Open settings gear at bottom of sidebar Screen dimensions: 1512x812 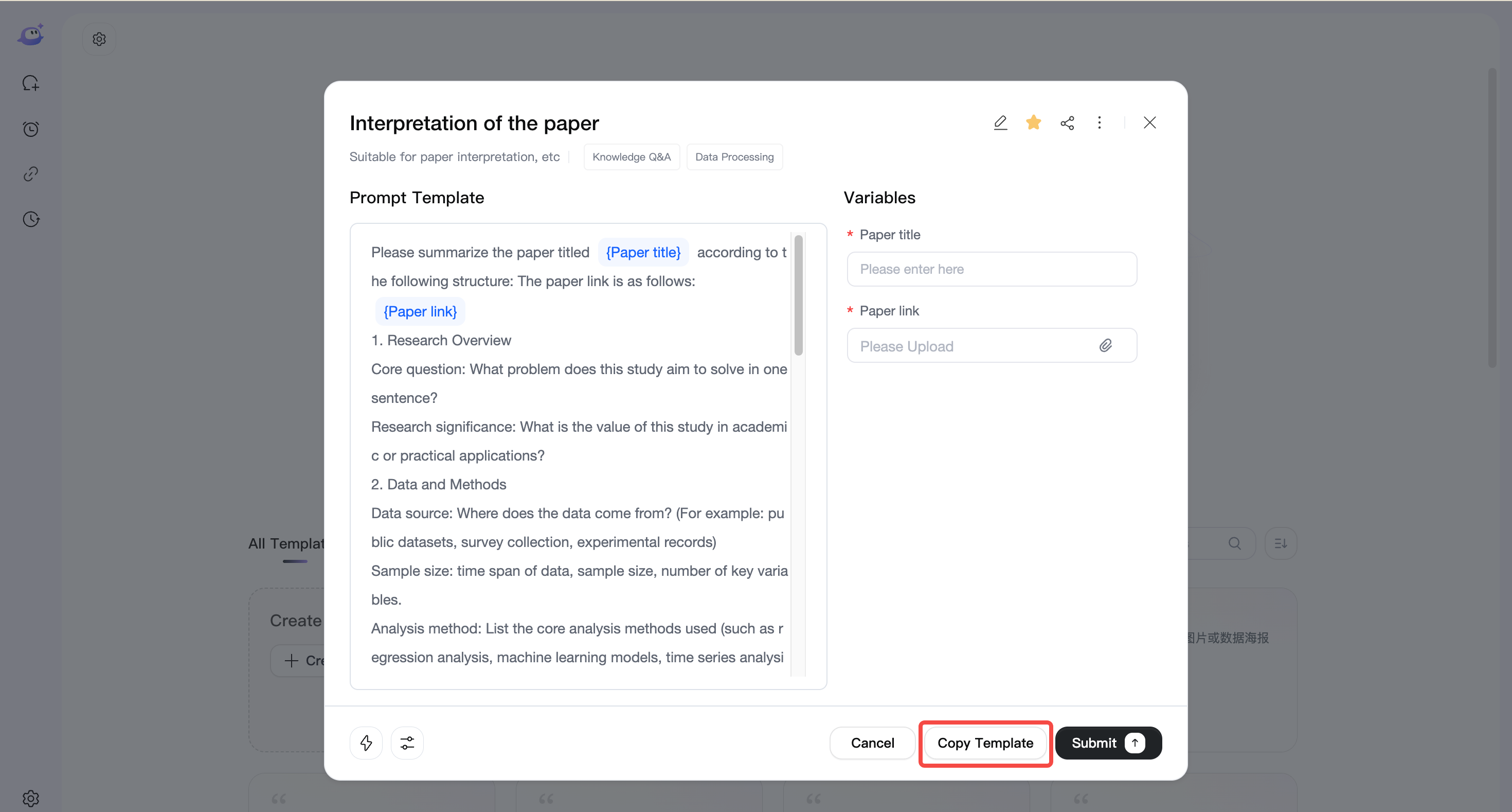(30, 798)
